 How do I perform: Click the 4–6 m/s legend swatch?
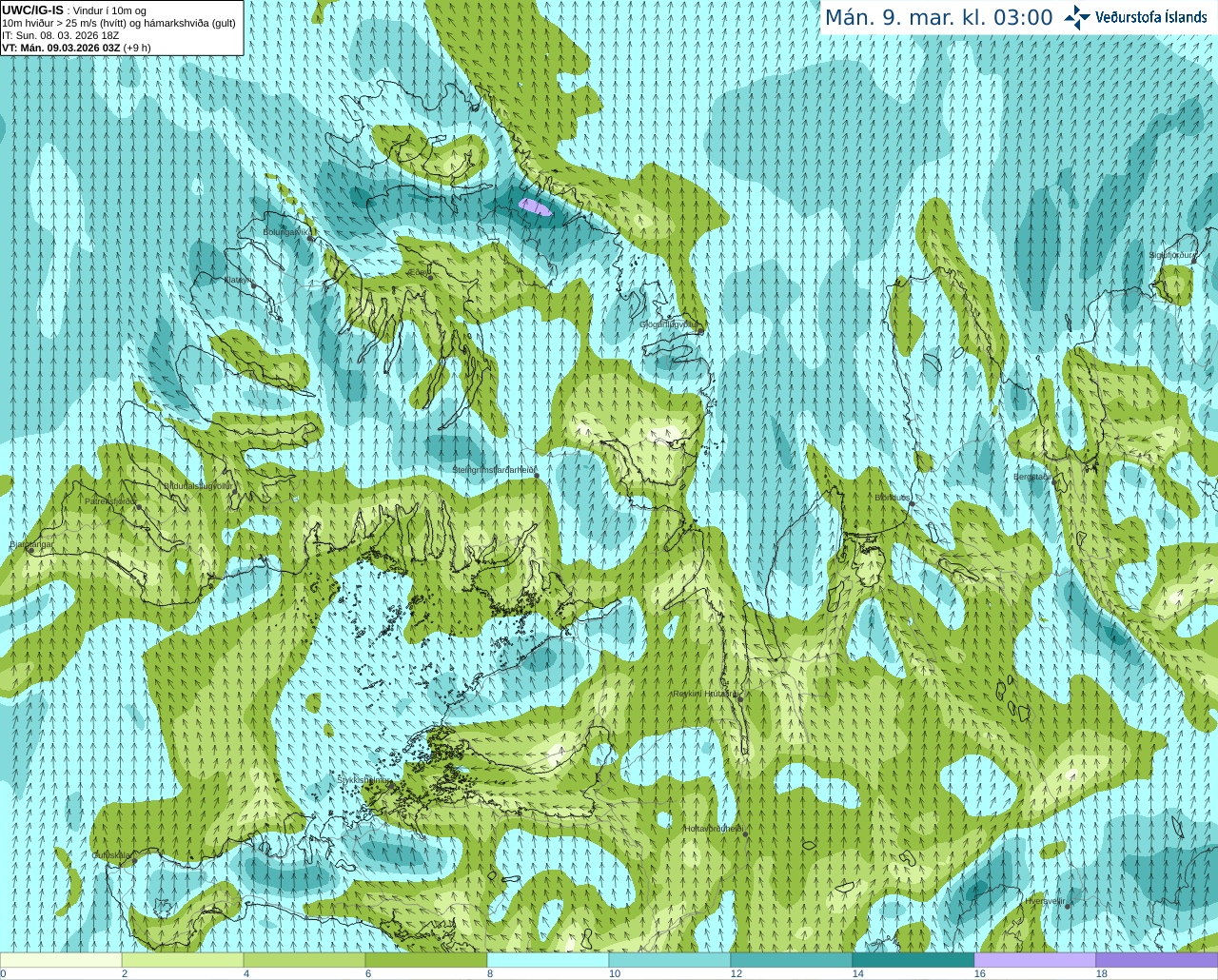tap(304, 960)
